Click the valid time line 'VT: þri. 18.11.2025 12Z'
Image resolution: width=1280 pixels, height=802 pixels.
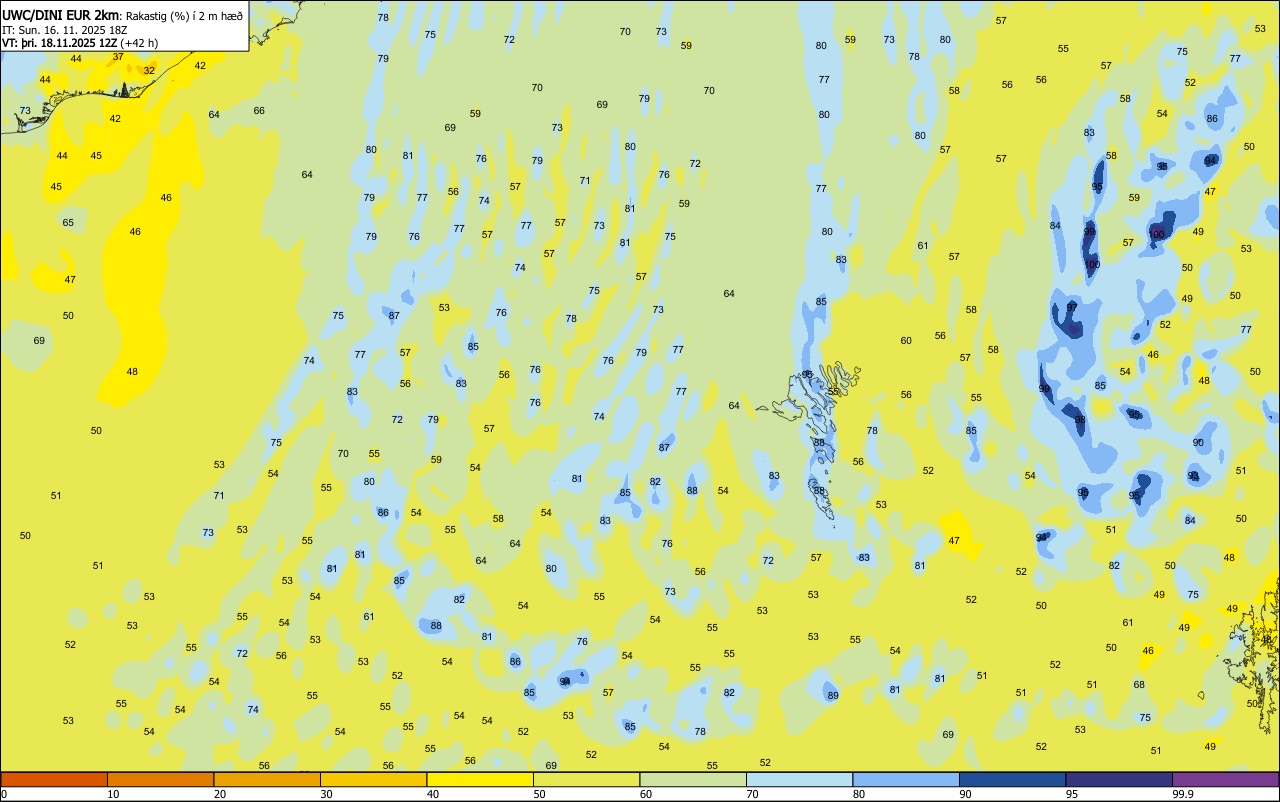point(59,43)
